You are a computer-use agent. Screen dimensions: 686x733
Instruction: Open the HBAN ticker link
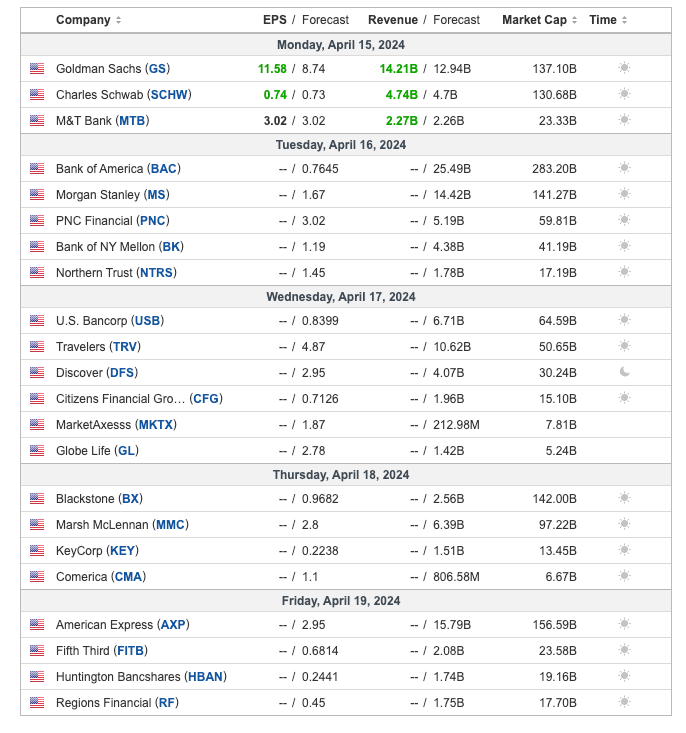click(x=205, y=677)
